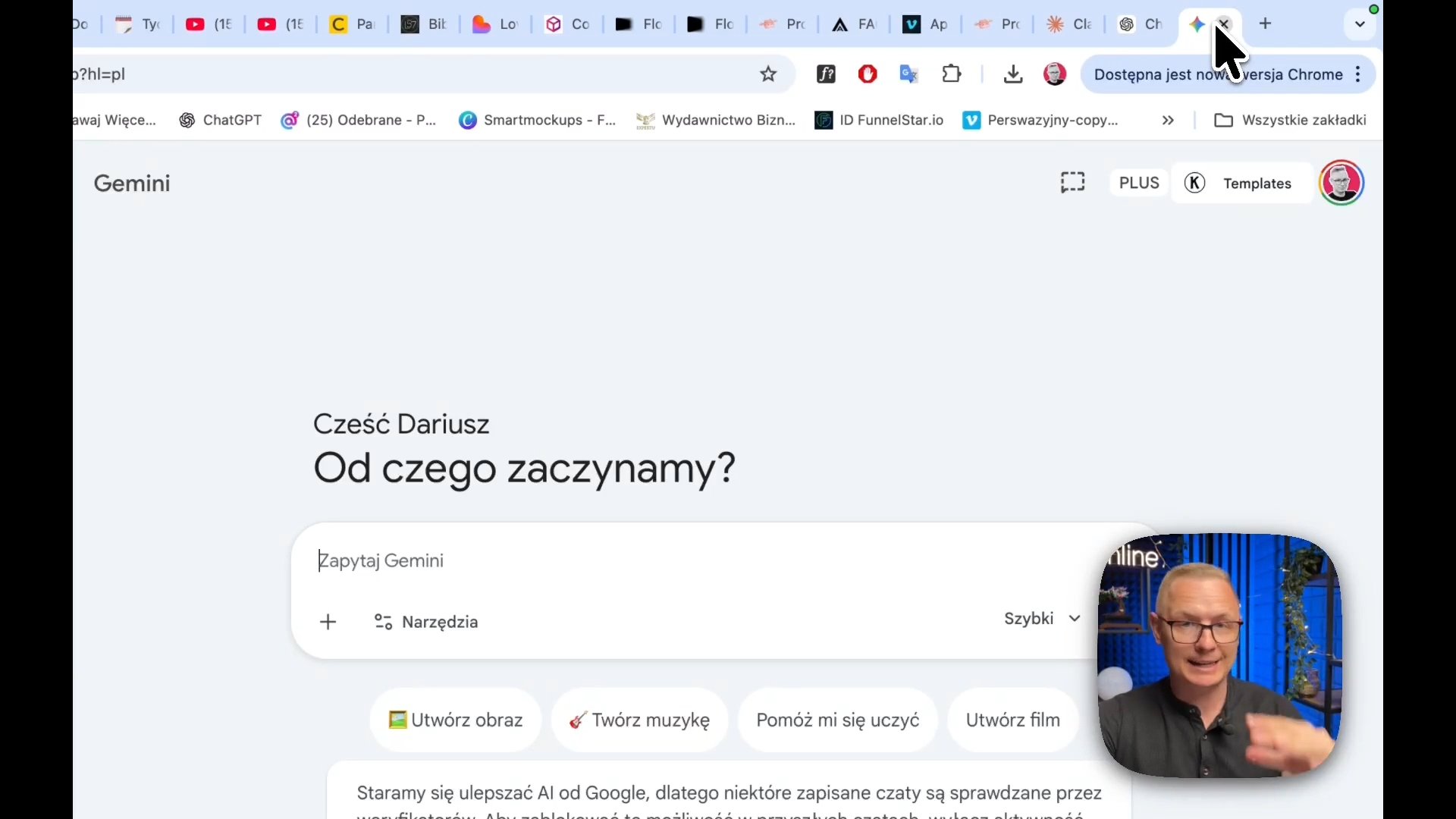Switch to the Bit tab
This screenshot has width=1456, height=819.
[x=423, y=24]
